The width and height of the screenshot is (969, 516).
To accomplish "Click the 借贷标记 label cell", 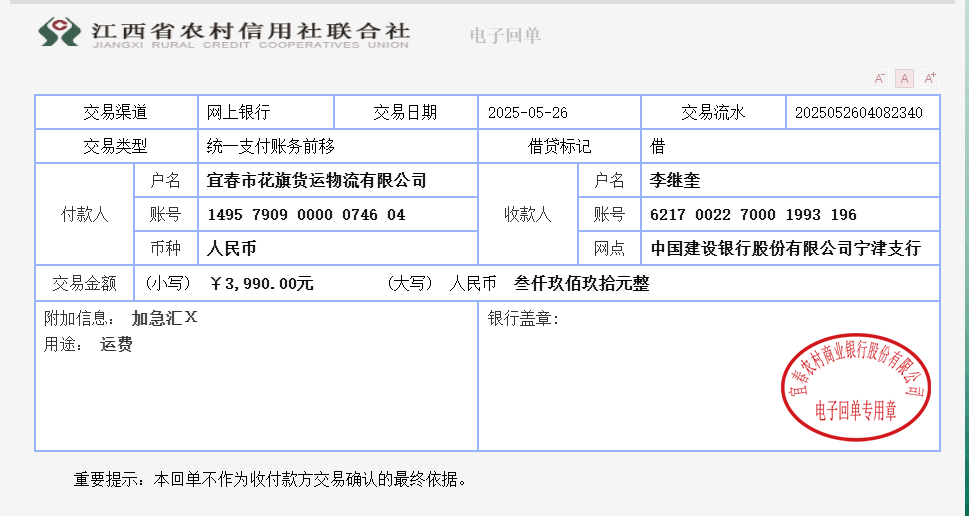I will tap(559, 146).
